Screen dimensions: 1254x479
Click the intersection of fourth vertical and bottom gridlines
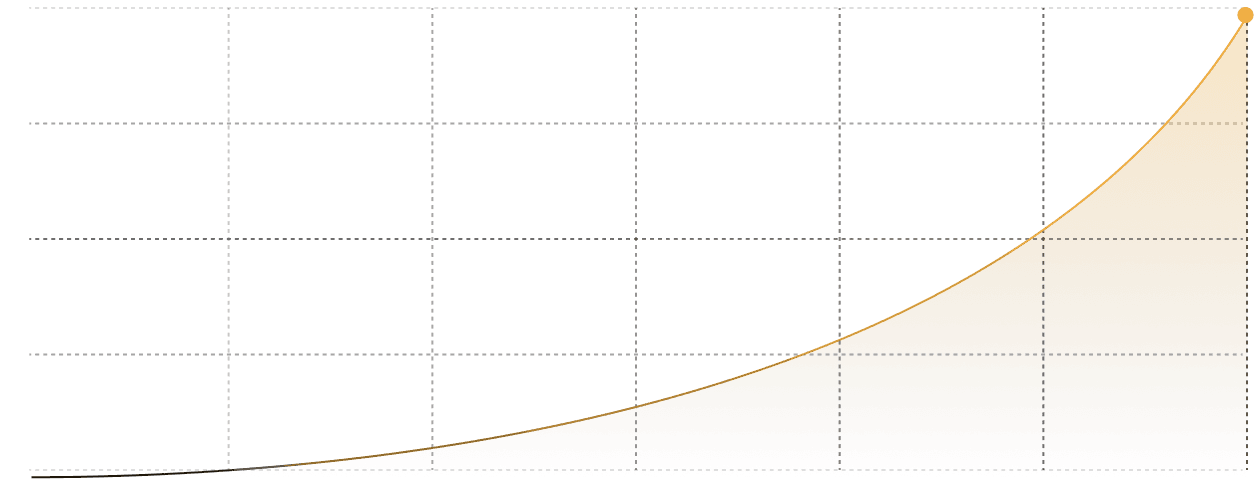(x=839, y=469)
